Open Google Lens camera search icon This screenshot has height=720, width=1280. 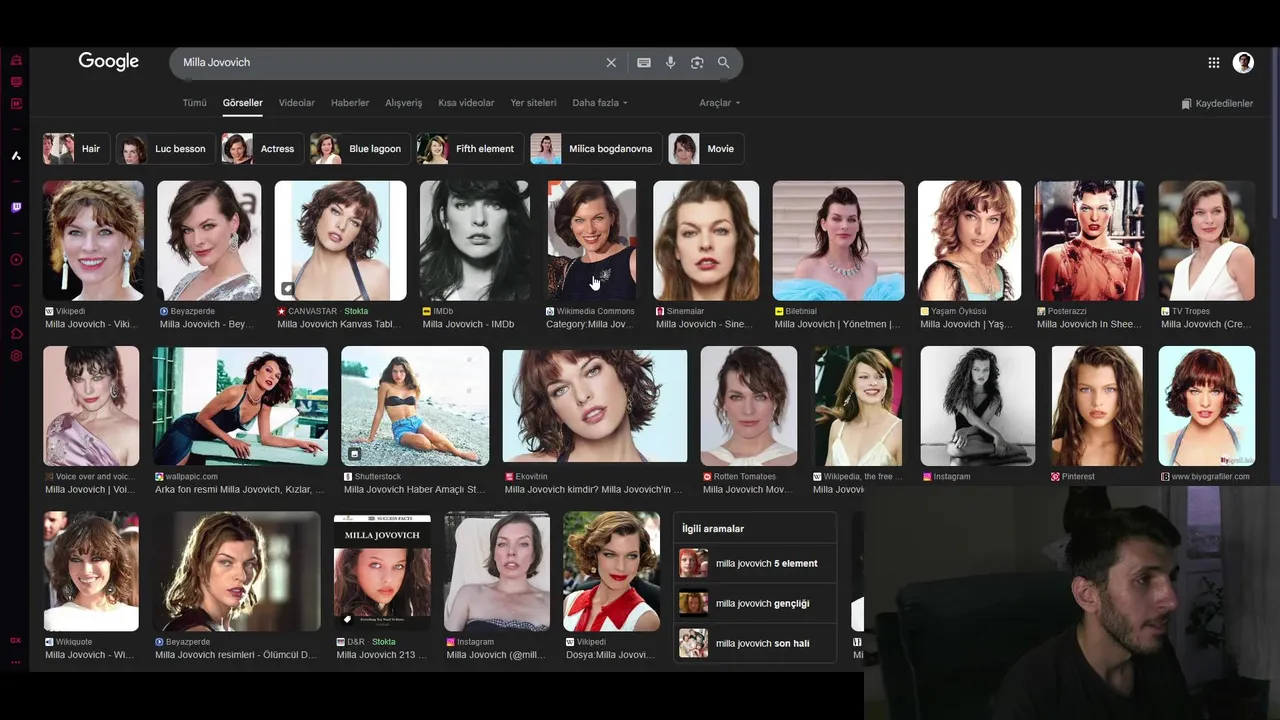pyautogui.click(x=697, y=62)
